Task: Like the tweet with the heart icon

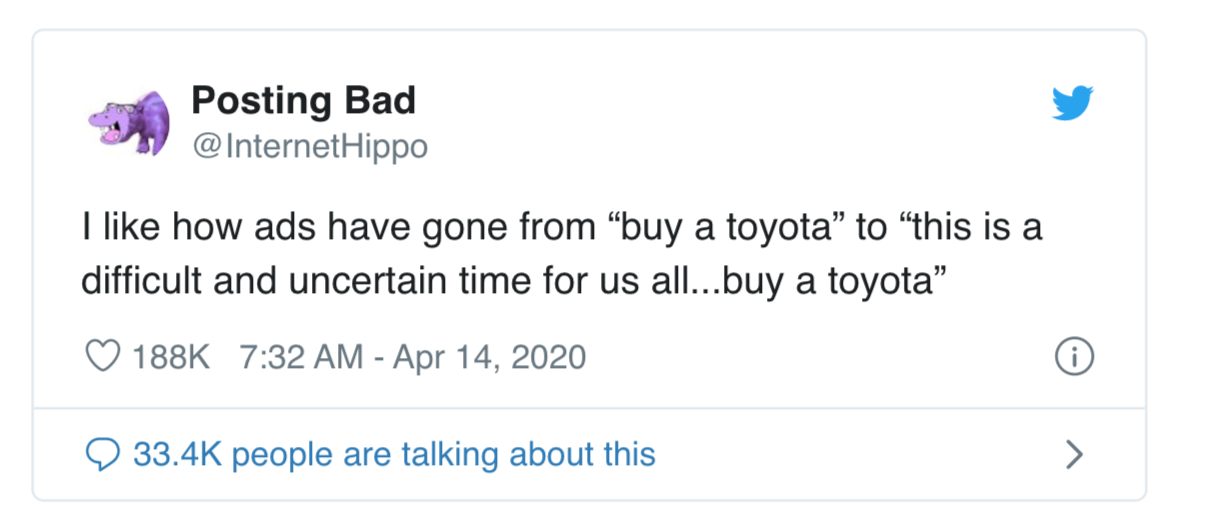Action: pyautogui.click(x=103, y=357)
